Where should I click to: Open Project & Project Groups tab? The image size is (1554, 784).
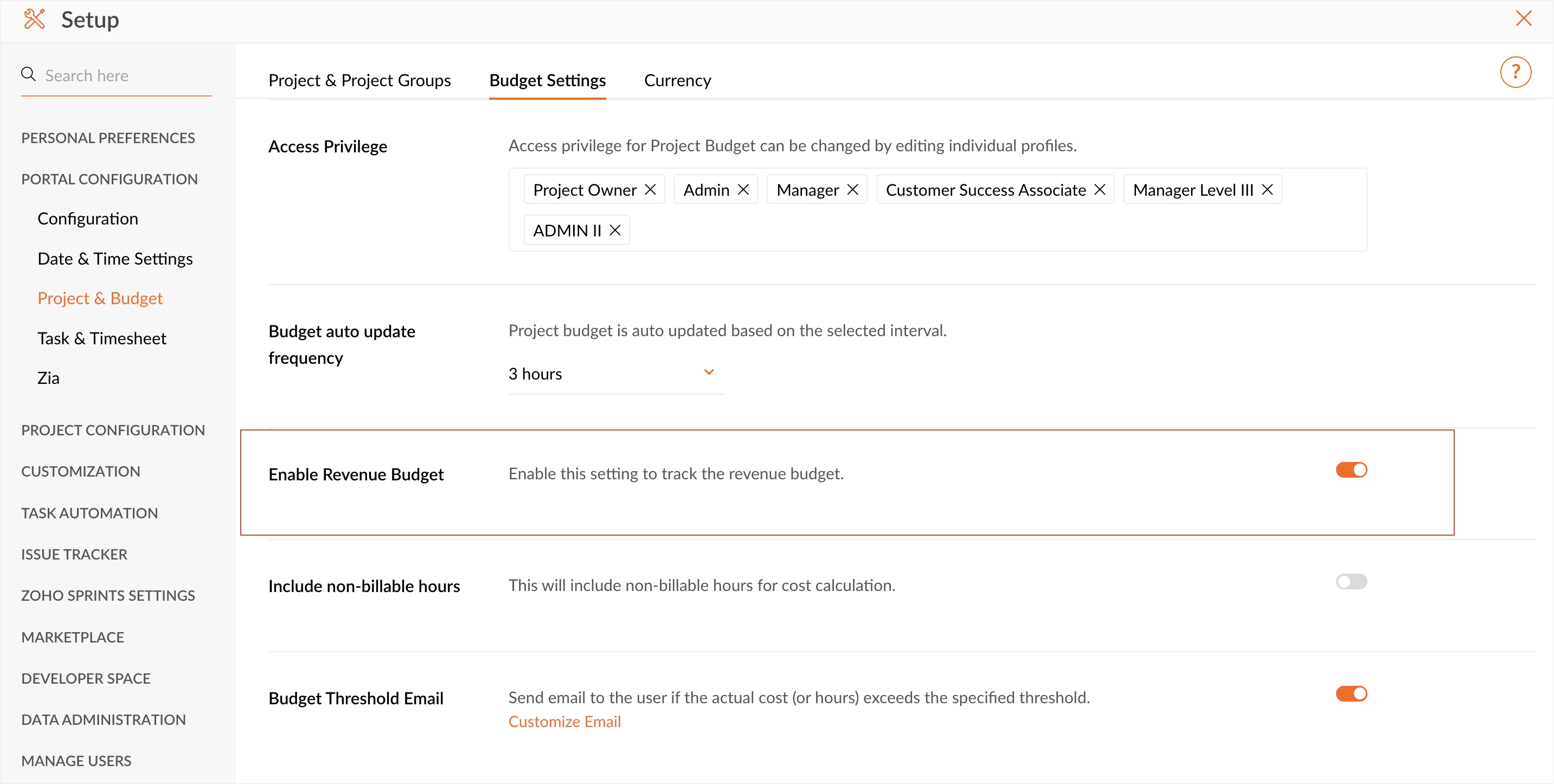coord(359,80)
